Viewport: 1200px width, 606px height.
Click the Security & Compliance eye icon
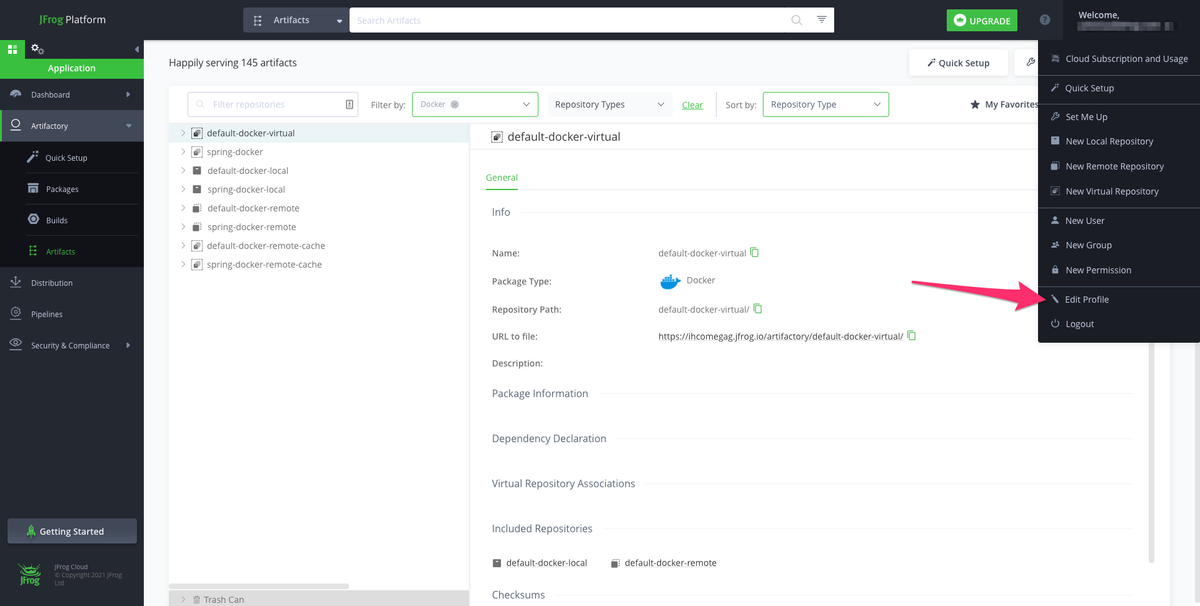coord(16,345)
